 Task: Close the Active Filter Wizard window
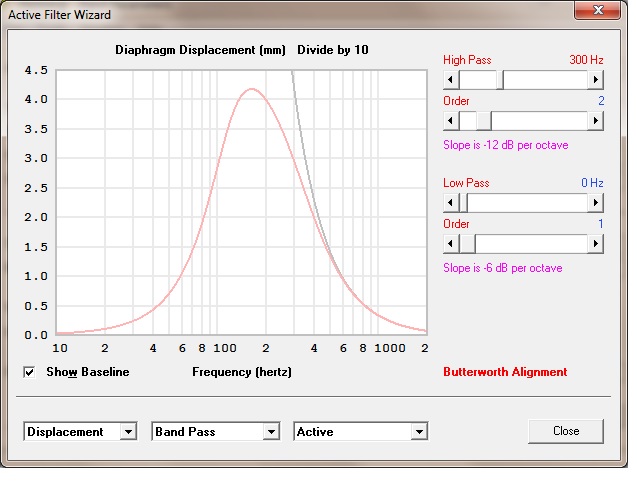tap(597, 10)
